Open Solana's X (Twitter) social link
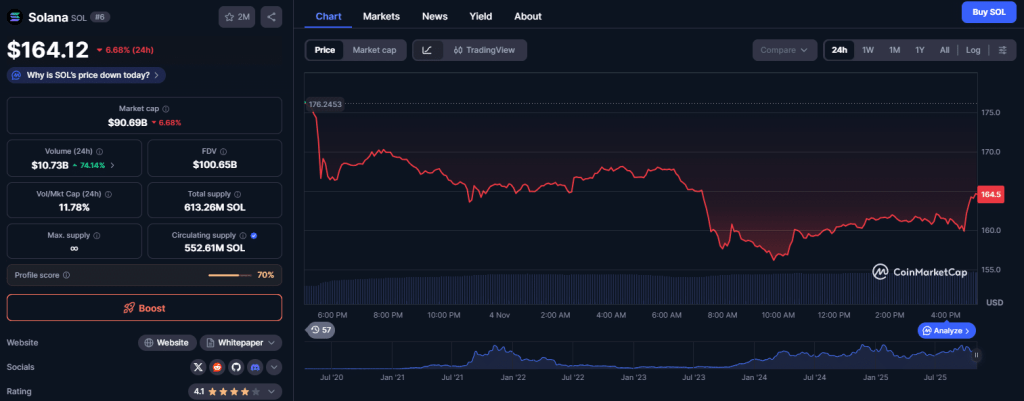 point(198,367)
